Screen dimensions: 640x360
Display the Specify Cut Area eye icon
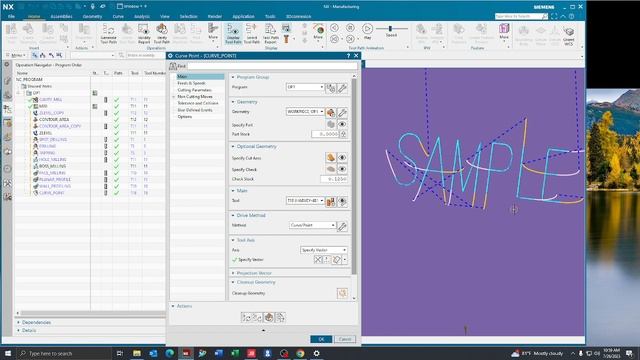point(342,158)
